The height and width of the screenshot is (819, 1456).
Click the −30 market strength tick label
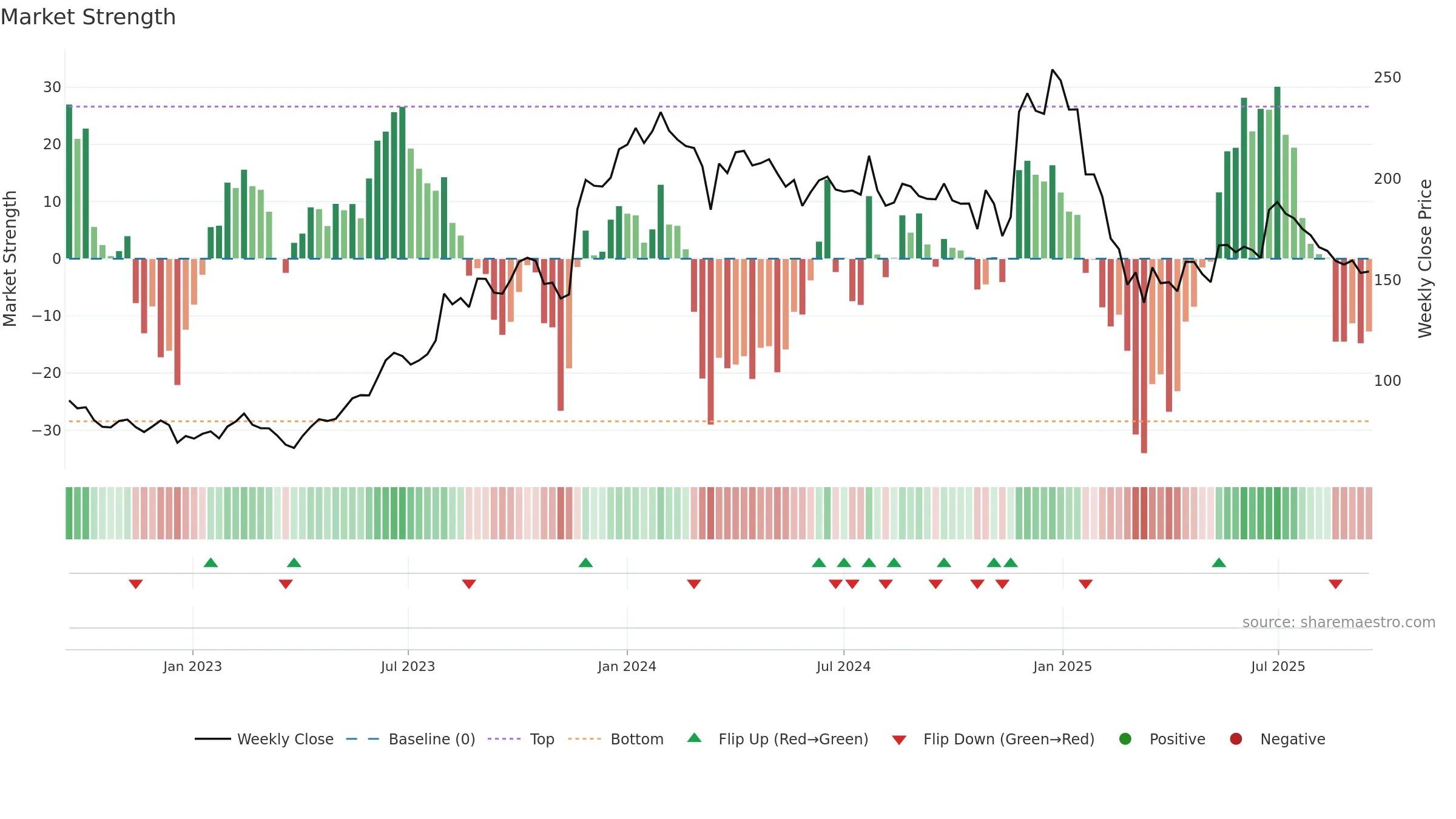pyautogui.click(x=47, y=431)
